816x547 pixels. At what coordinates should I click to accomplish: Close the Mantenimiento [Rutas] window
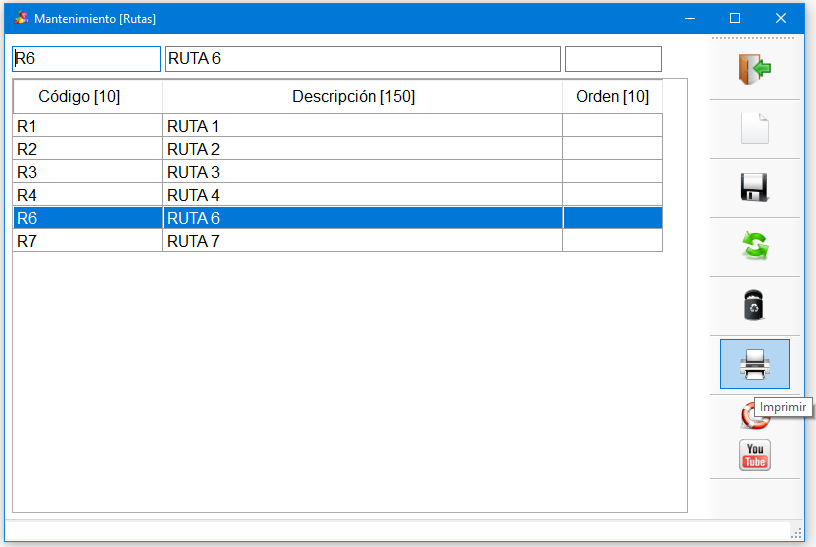[781, 18]
